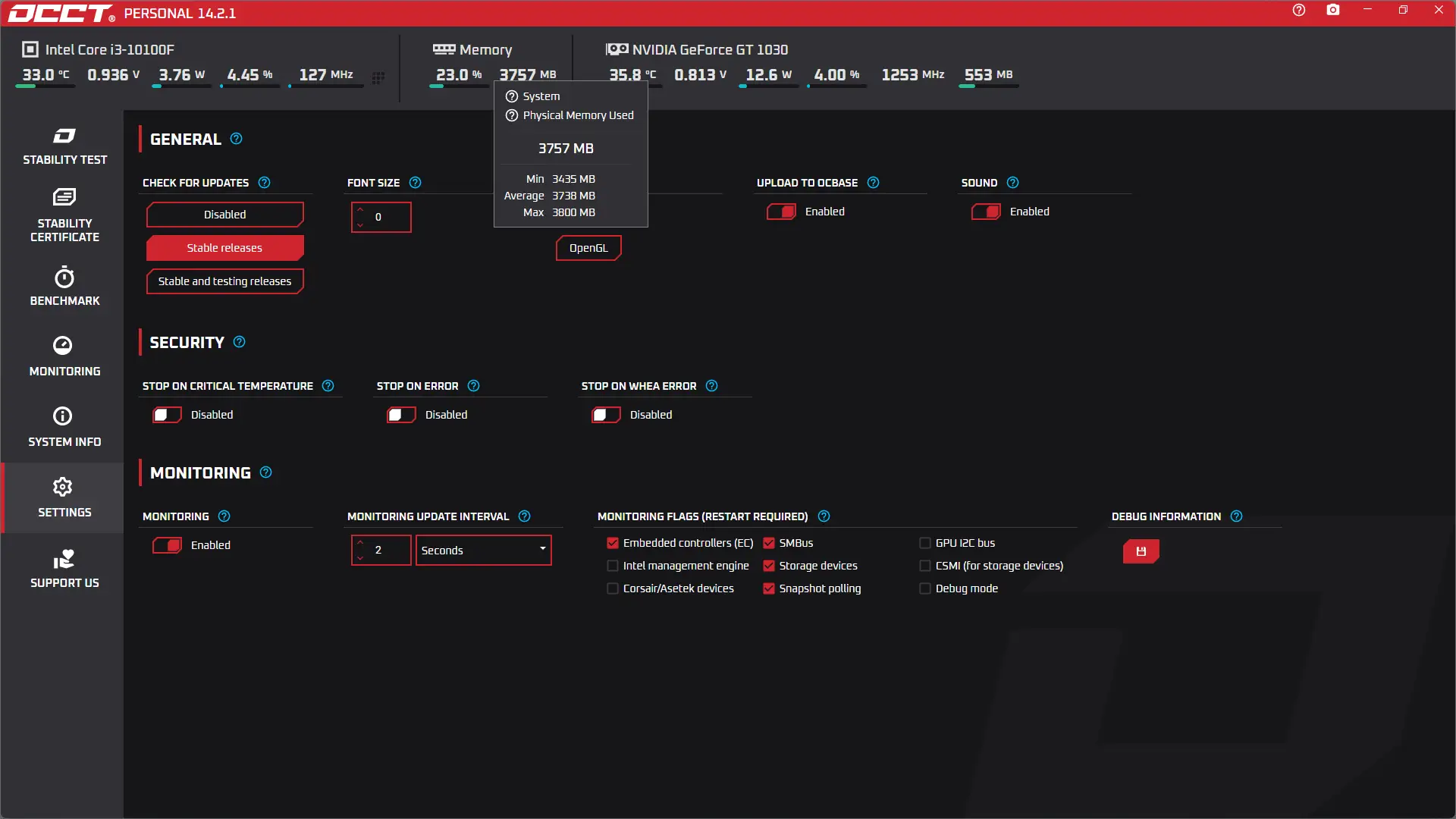Save debug information with the disk icon

(1141, 551)
